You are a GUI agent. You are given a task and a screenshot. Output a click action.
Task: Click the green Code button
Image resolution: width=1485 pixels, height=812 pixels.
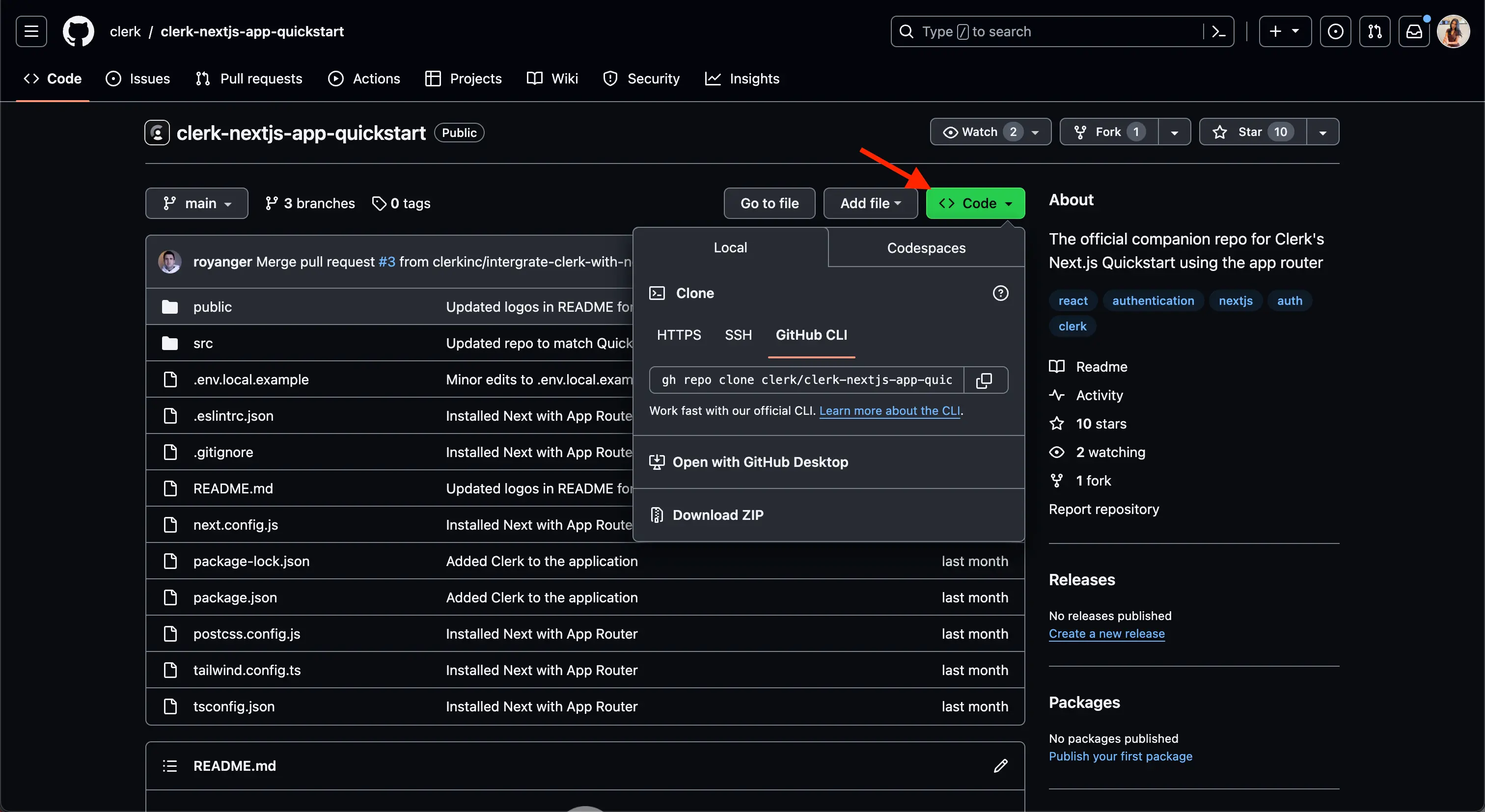point(975,203)
